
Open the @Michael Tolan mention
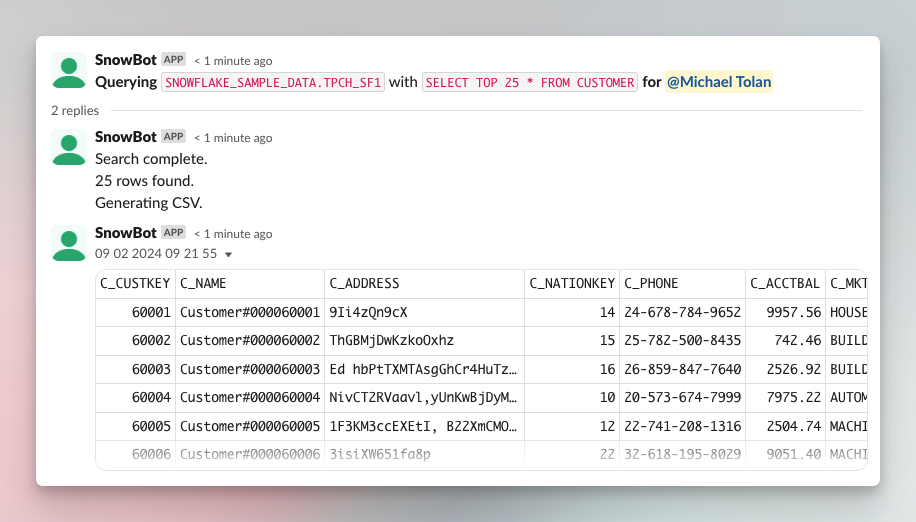(719, 82)
